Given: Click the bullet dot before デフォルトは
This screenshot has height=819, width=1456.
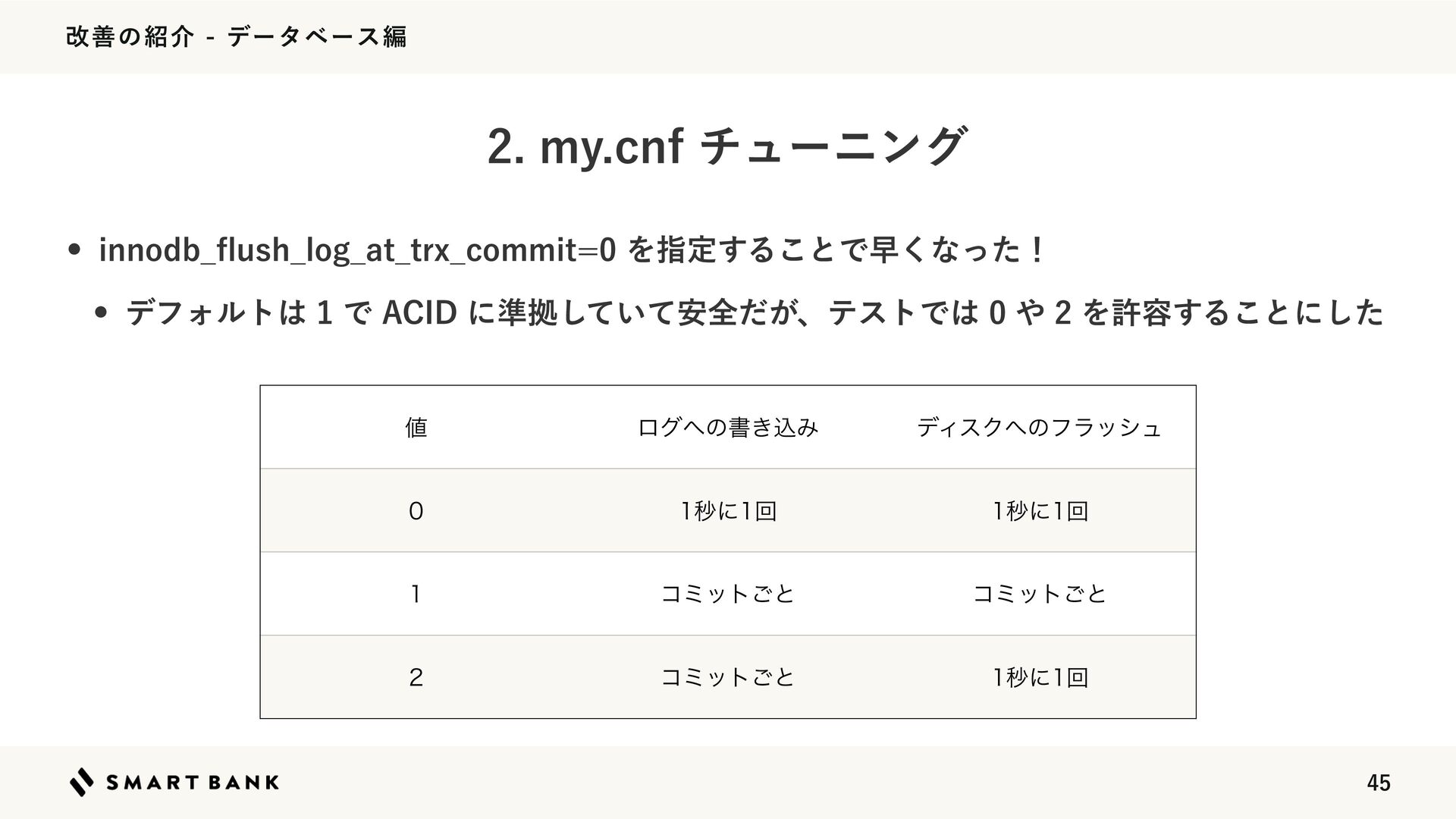Looking at the screenshot, I should coord(101,313).
